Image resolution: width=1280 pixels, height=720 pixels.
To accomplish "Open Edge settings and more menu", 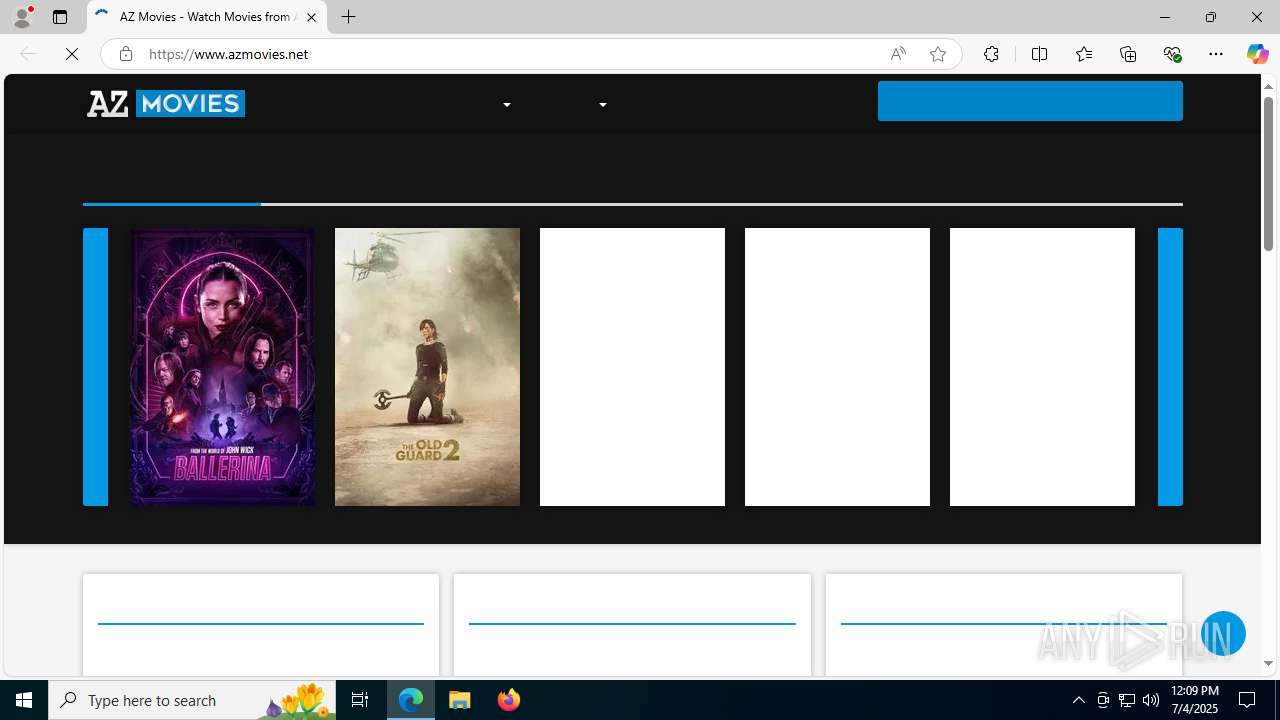I will [x=1216, y=54].
